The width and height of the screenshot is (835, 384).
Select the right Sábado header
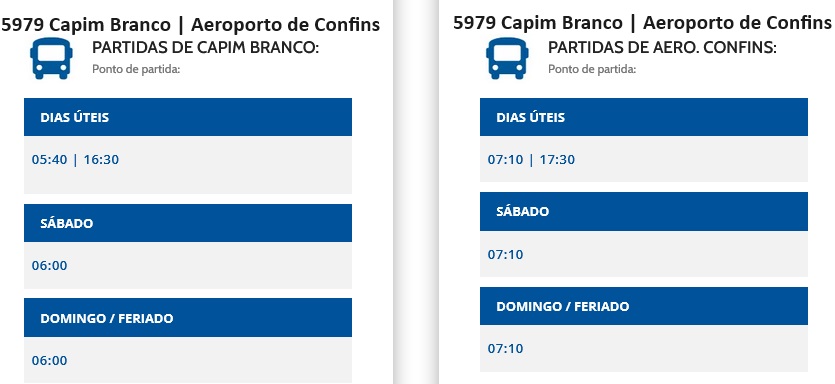click(644, 211)
